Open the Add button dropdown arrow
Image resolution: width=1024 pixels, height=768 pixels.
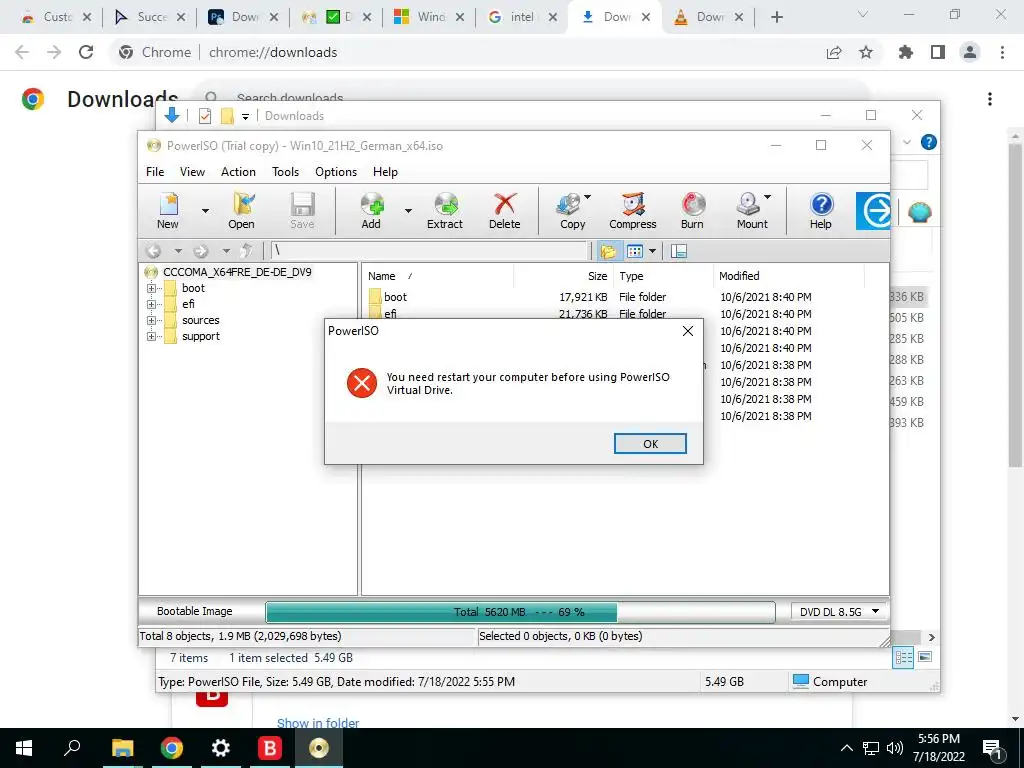[x=408, y=210]
